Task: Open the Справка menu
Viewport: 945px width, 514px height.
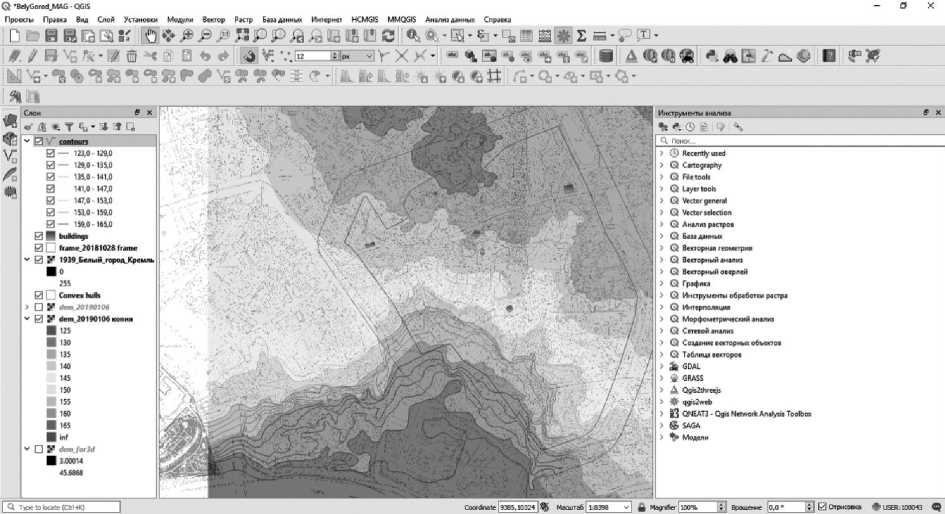Action: tap(497, 19)
